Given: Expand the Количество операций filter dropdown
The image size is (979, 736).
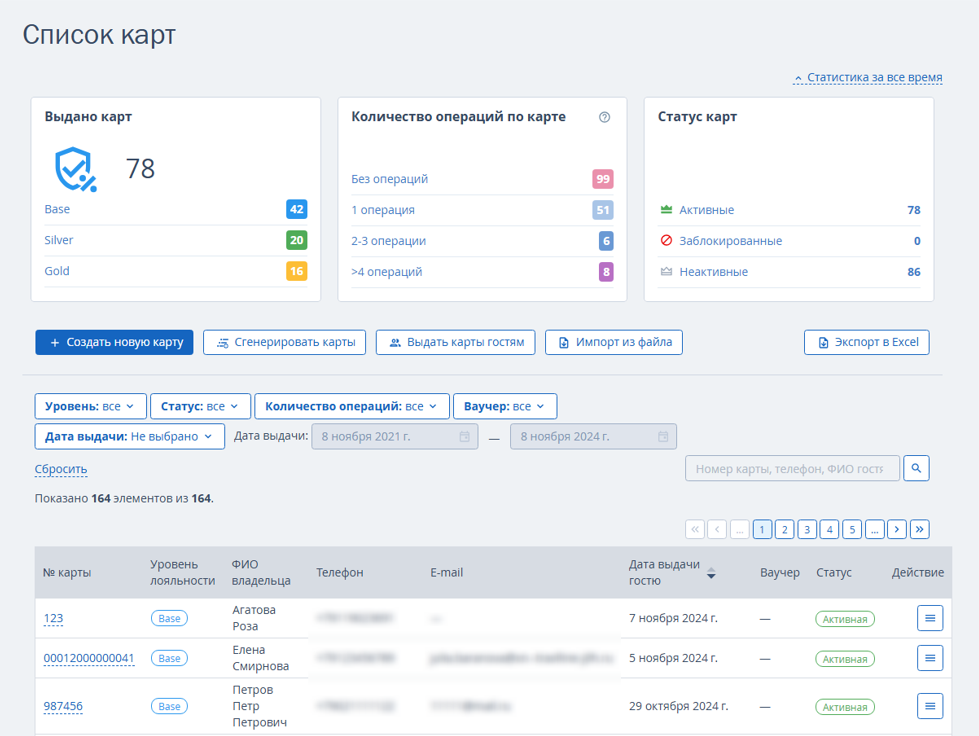Looking at the screenshot, I should click(352, 406).
